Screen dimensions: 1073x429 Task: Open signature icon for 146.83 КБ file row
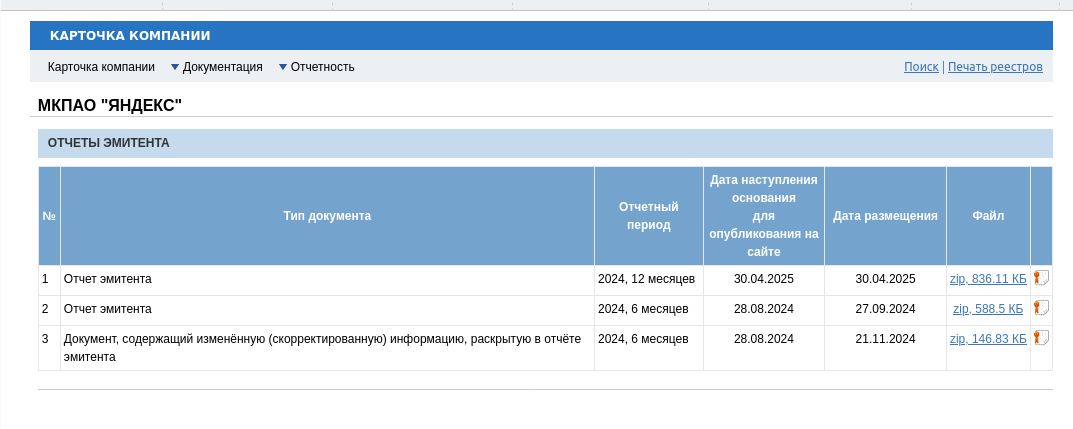click(x=1041, y=338)
